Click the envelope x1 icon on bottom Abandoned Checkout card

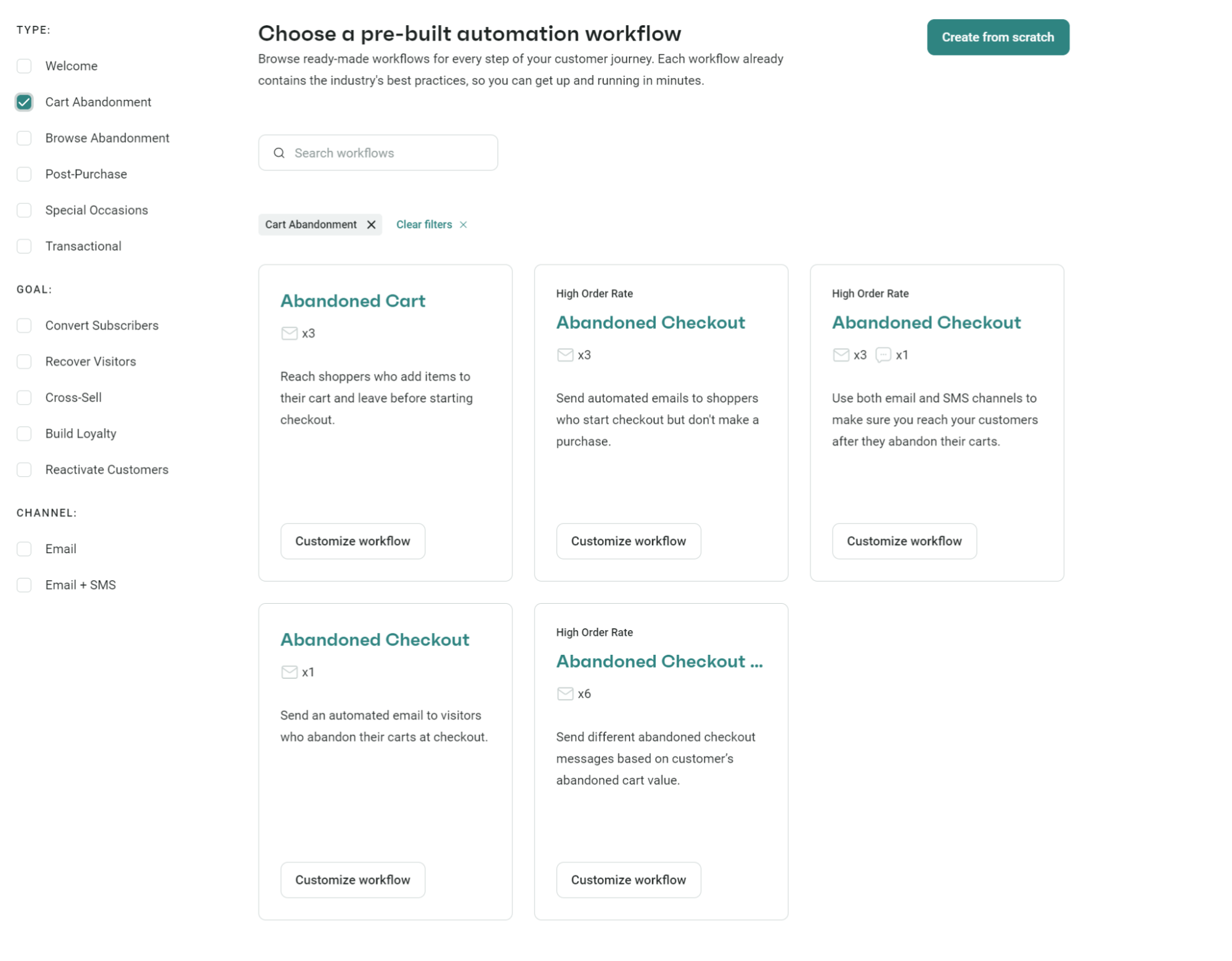click(x=289, y=671)
